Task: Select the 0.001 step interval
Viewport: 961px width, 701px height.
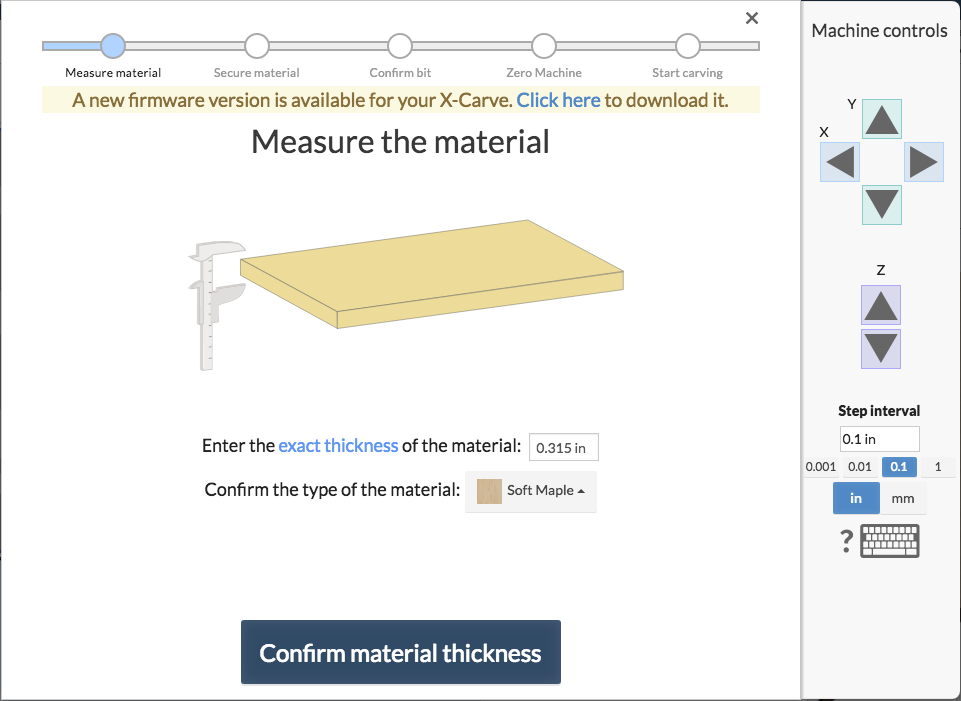Action: [x=820, y=466]
